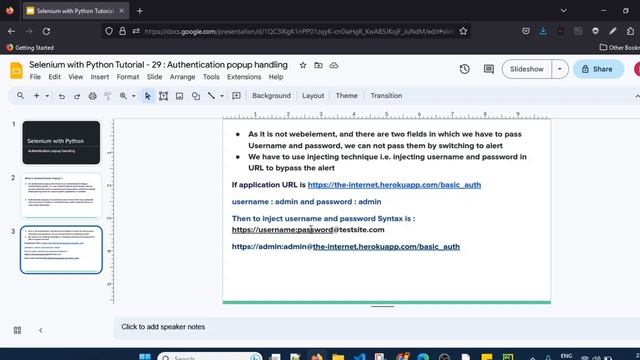Undo the last action
Image resolution: width=640 pixels, height=360 pixels.
tap(62, 96)
